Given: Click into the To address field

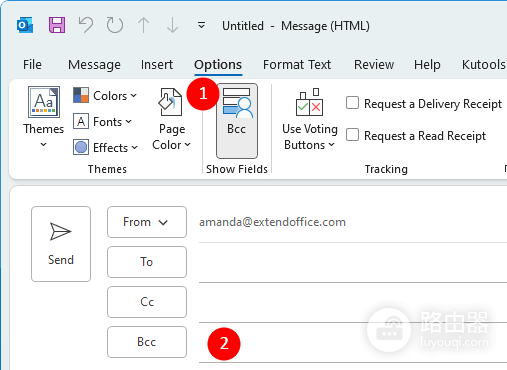Looking at the screenshot, I should click(353, 263).
